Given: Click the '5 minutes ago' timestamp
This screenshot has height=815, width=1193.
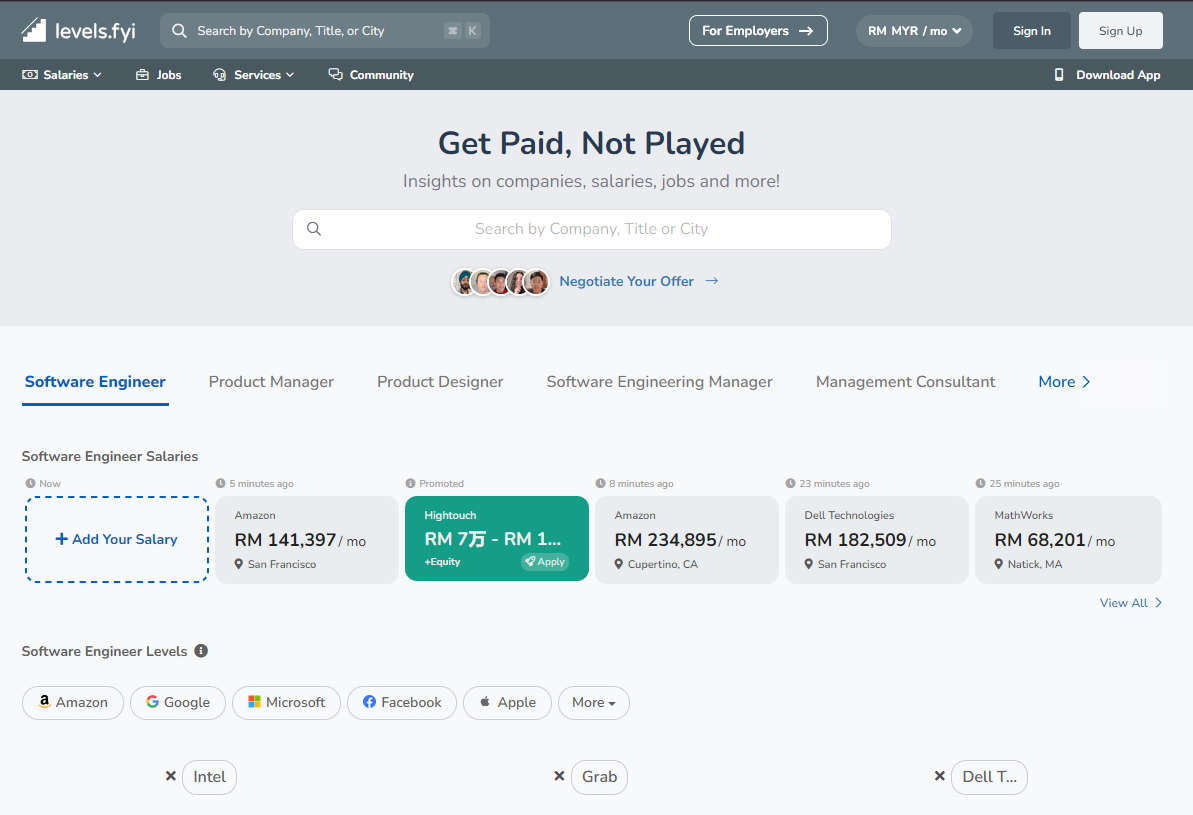Looking at the screenshot, I should pos(261,483).
